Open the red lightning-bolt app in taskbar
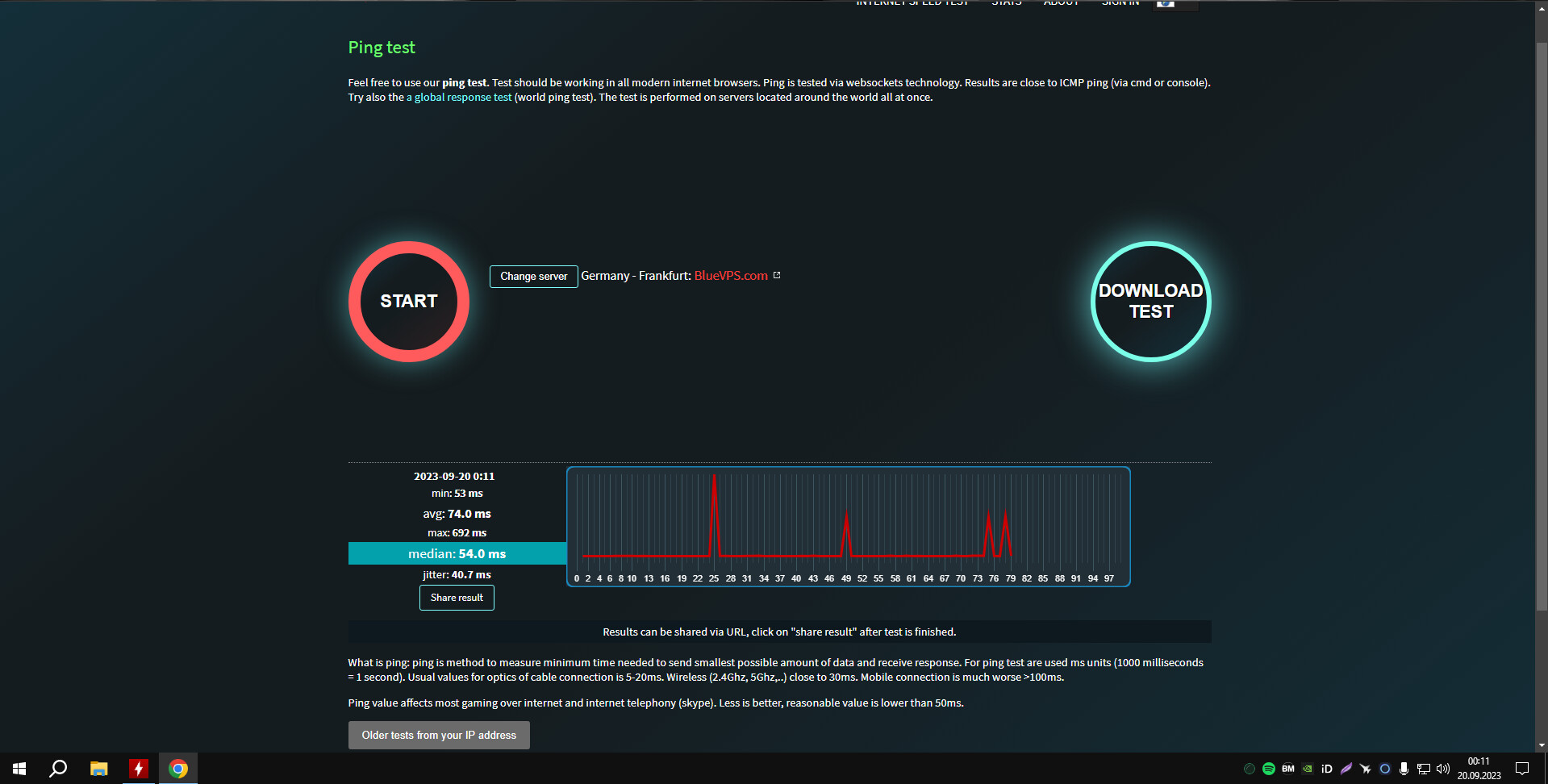This screenshot has height=784, width=1548. 138,769
